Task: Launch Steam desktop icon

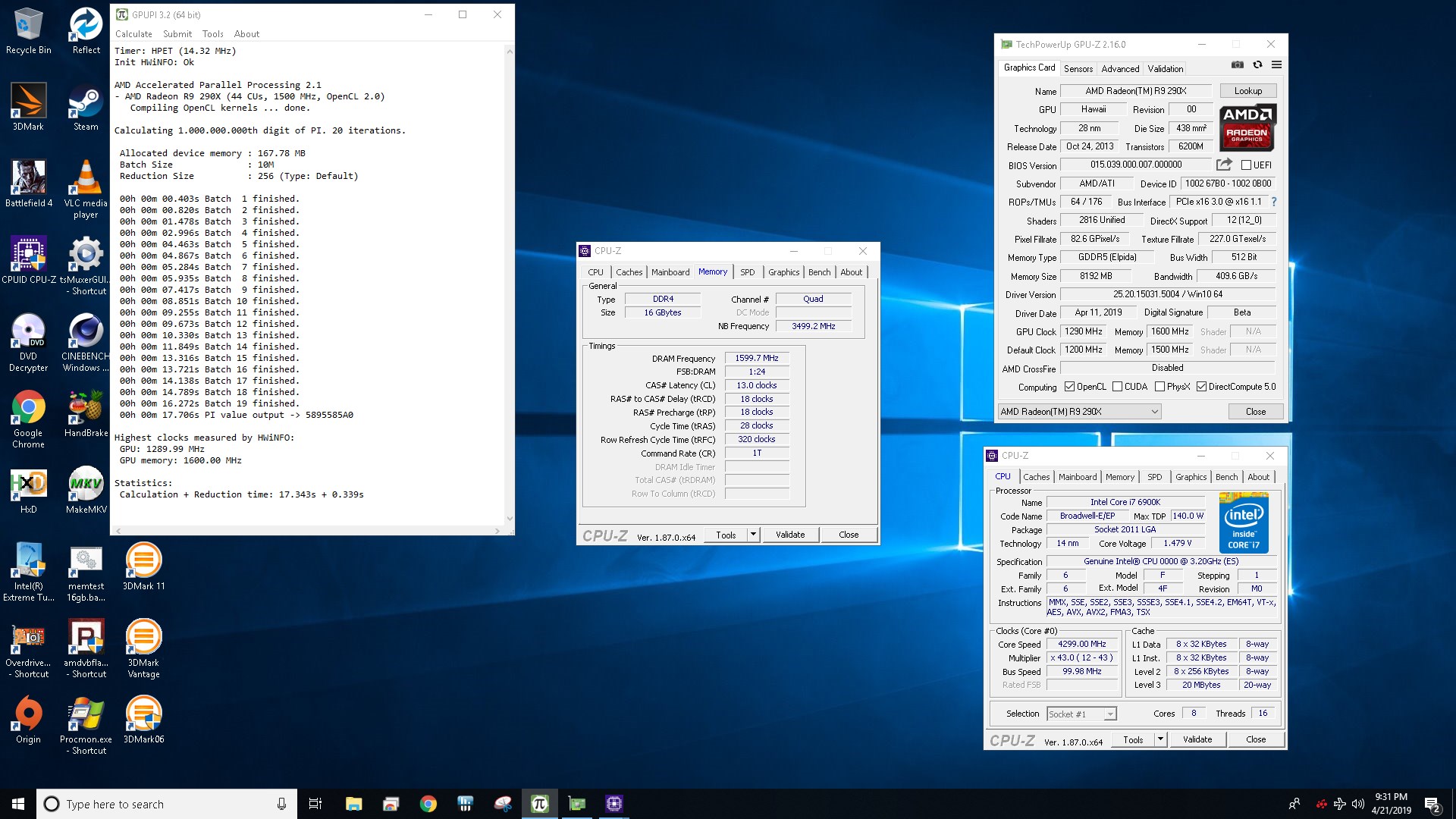Action: pos(86,107)
